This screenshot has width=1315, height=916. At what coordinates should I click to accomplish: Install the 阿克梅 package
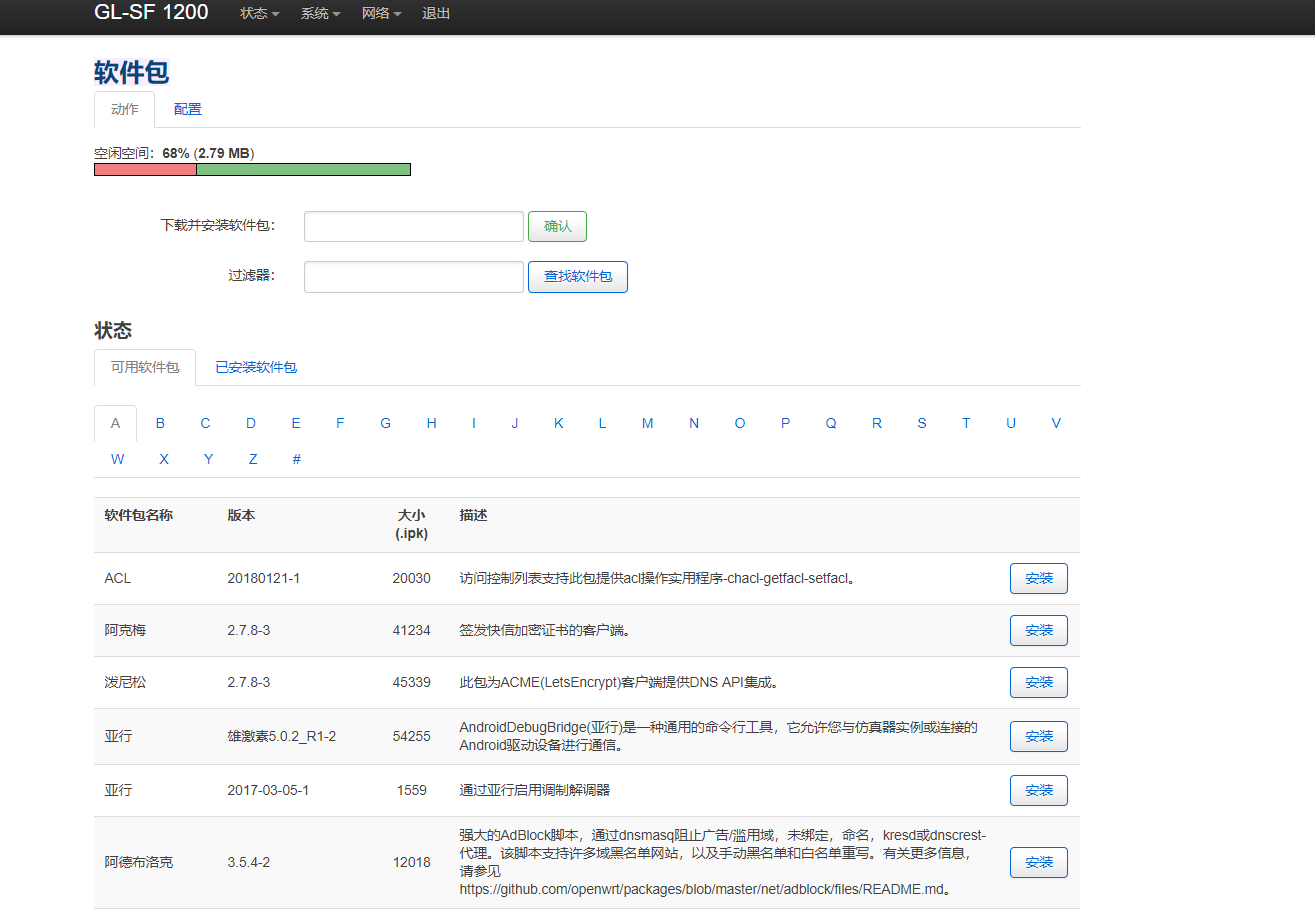tap(1038, 631)
